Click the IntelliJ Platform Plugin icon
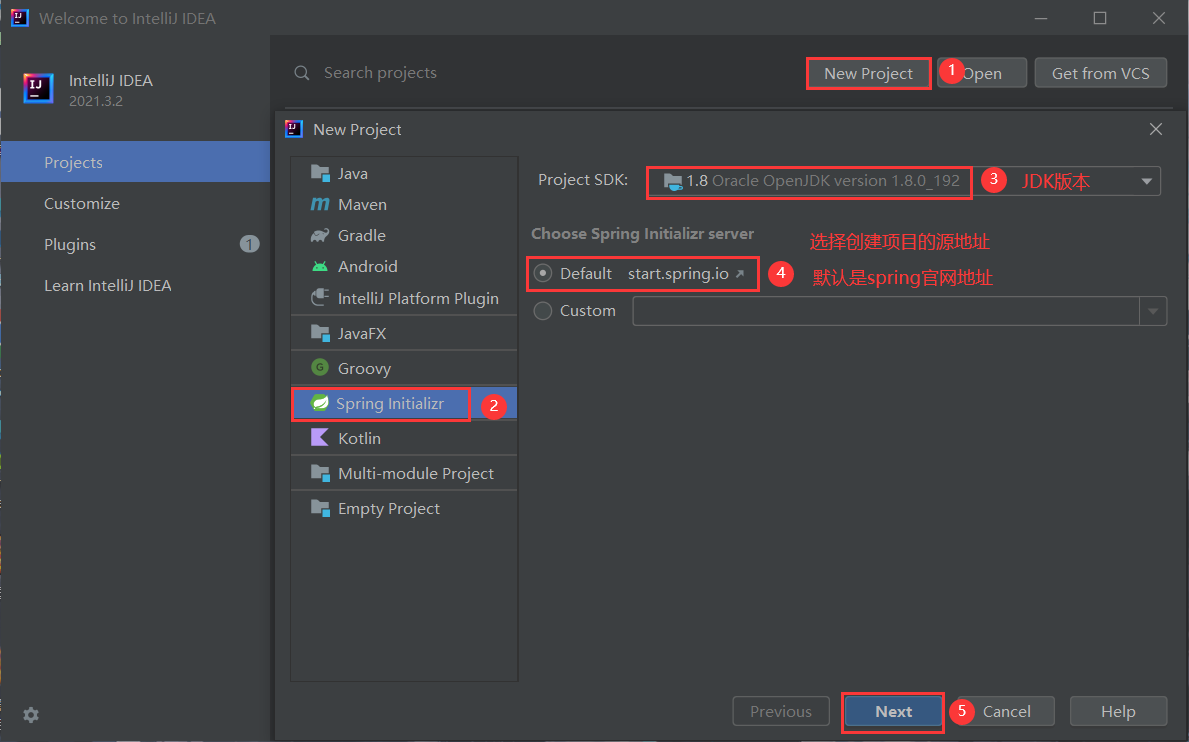The image size is (1189, 742). coord(320,298)
